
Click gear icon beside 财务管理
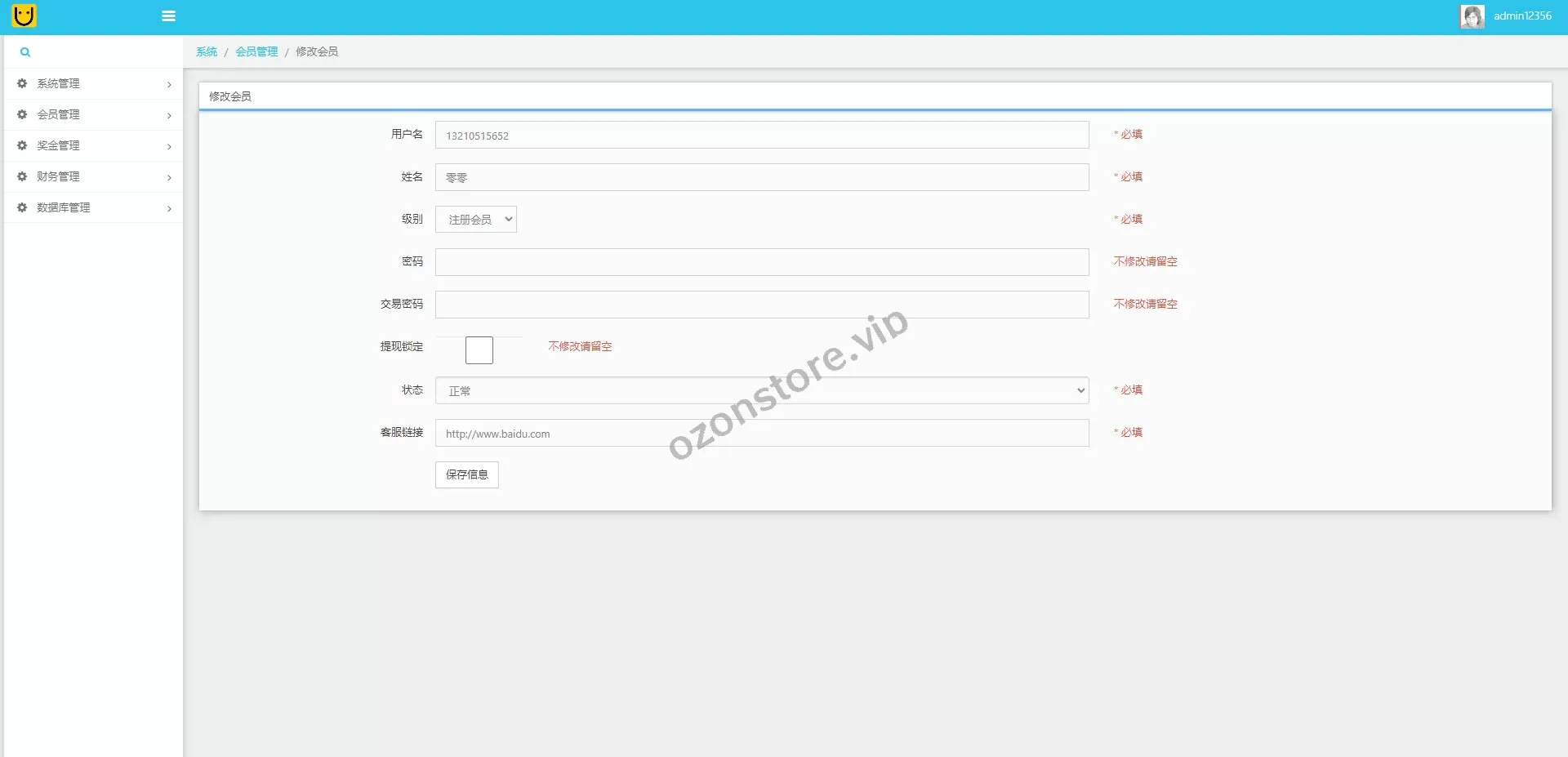coord(22,176)
